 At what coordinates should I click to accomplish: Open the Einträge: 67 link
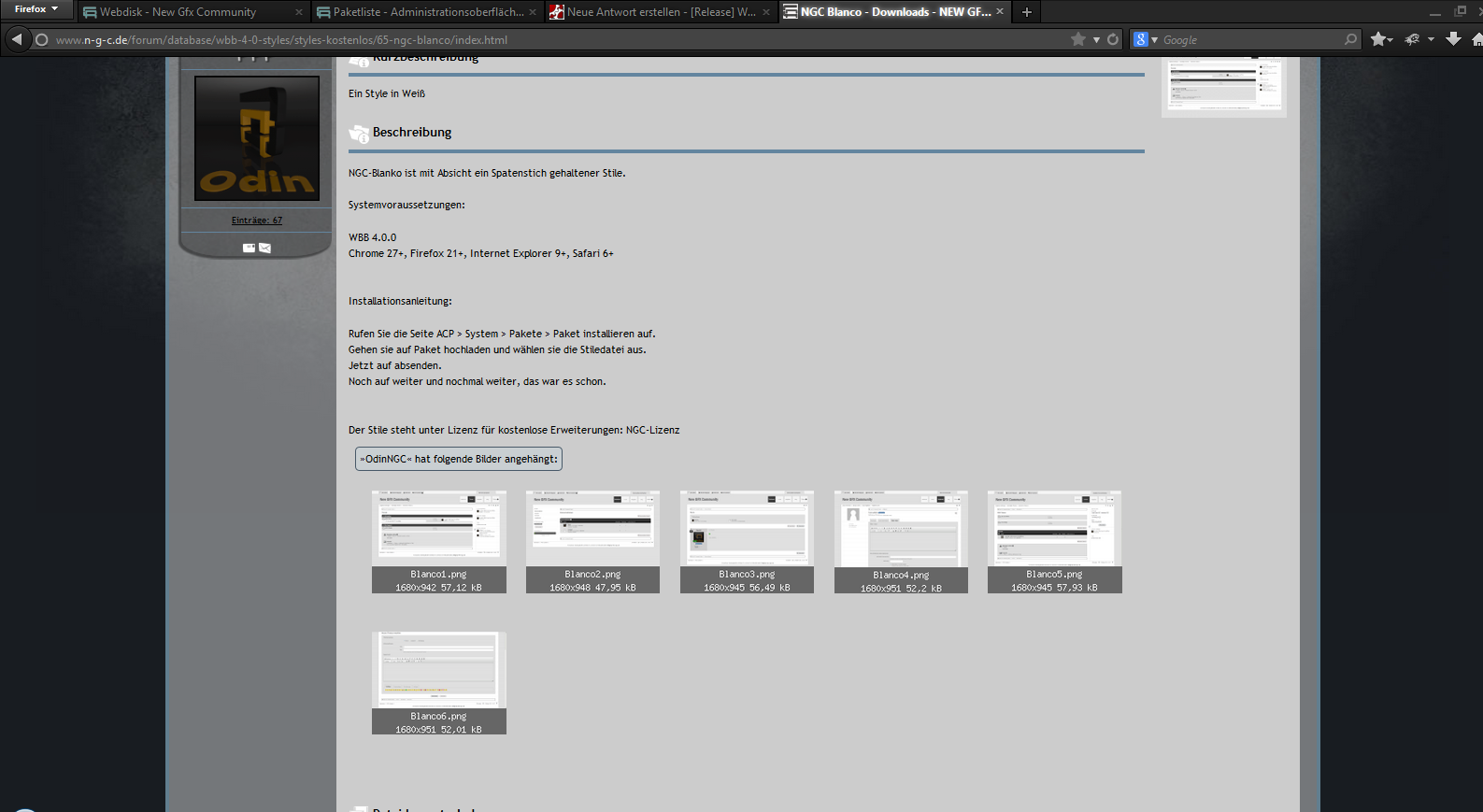coord(257,221)
